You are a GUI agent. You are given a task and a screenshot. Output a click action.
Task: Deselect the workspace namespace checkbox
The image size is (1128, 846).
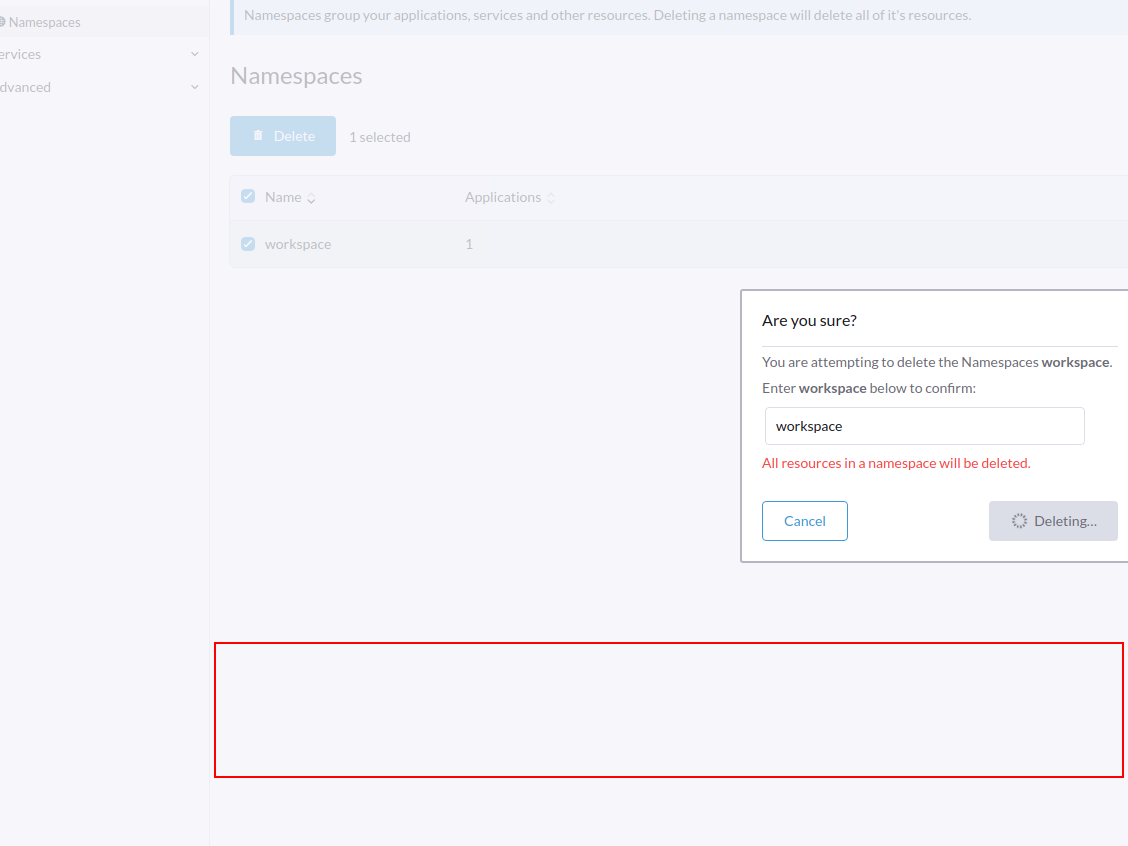pos(247,243)
